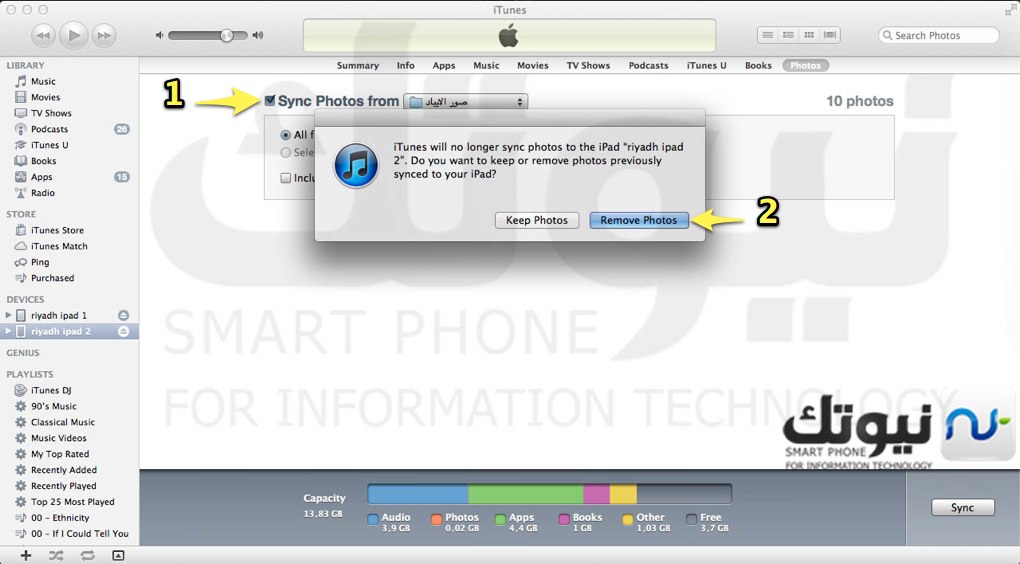Uncheck the Sync Photos from checkbox
The width and height of the screenshot is (1020, 564).
(270, 100)
